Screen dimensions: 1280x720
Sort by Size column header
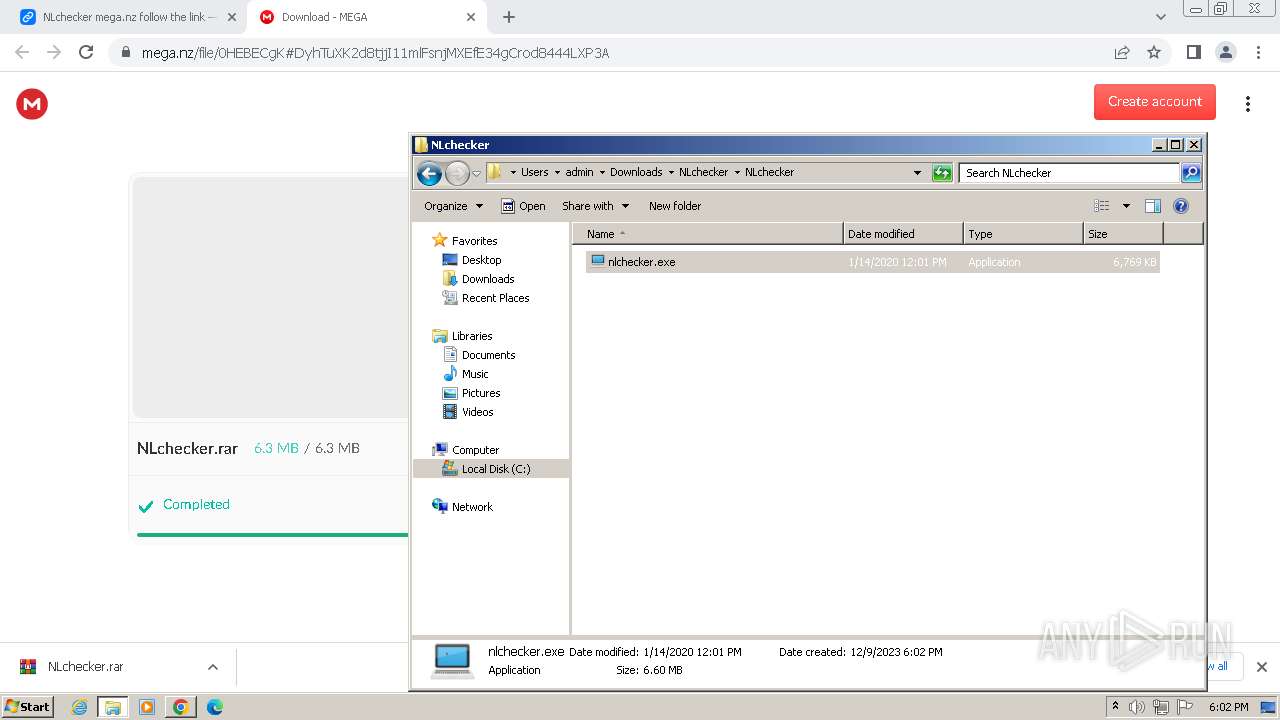[x=1123, y=234]
